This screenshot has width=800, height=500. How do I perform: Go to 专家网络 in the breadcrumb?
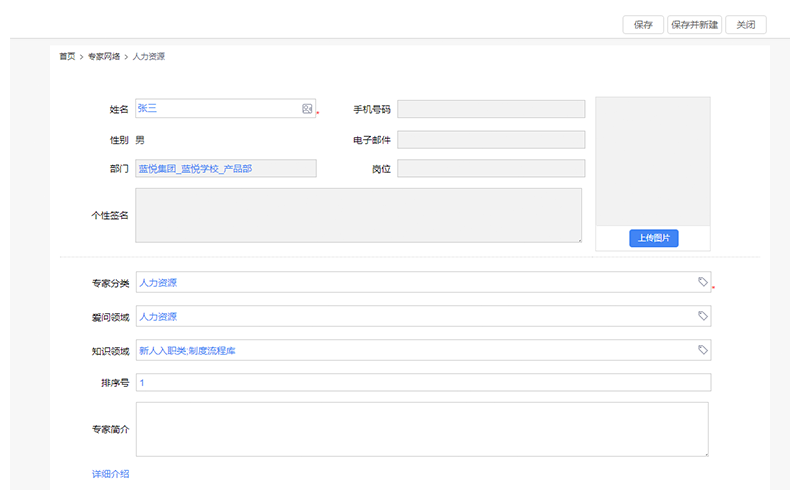[104, 57]
